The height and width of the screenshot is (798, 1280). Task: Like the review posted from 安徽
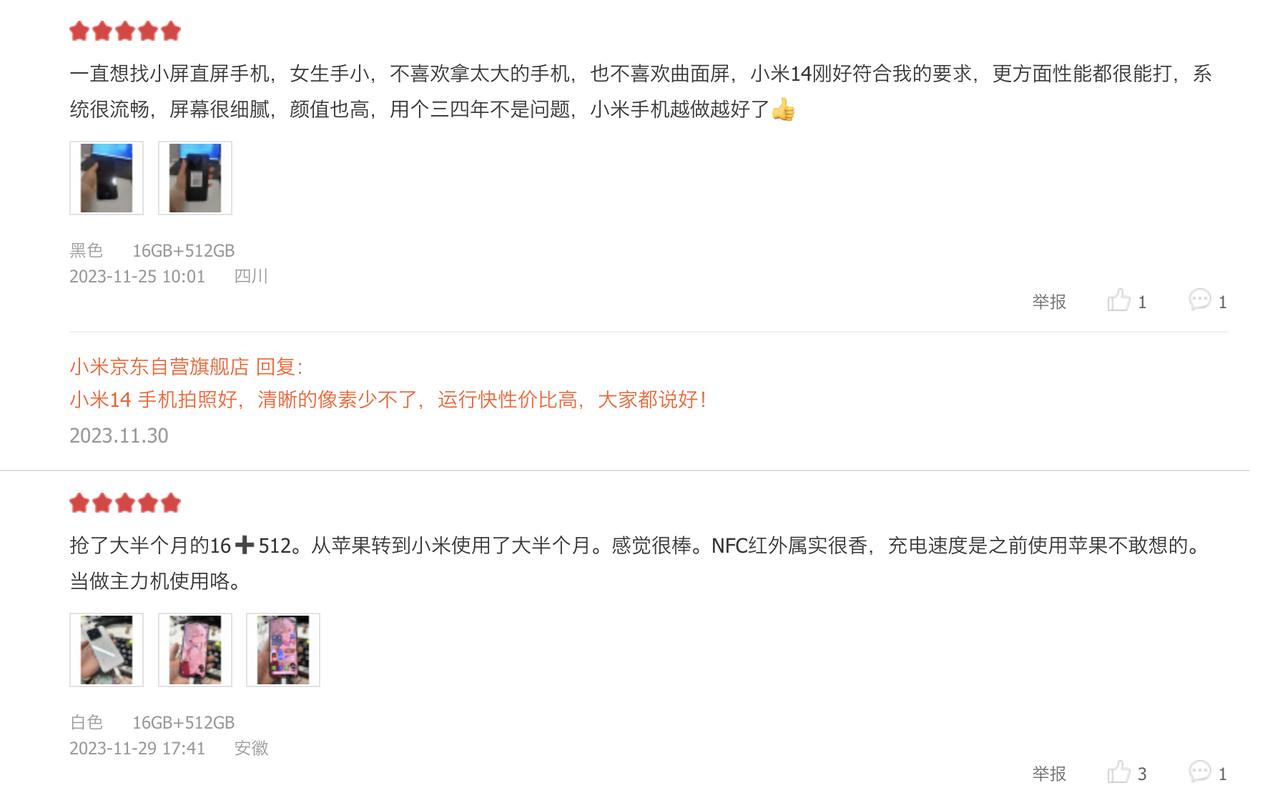(1119, 772)
